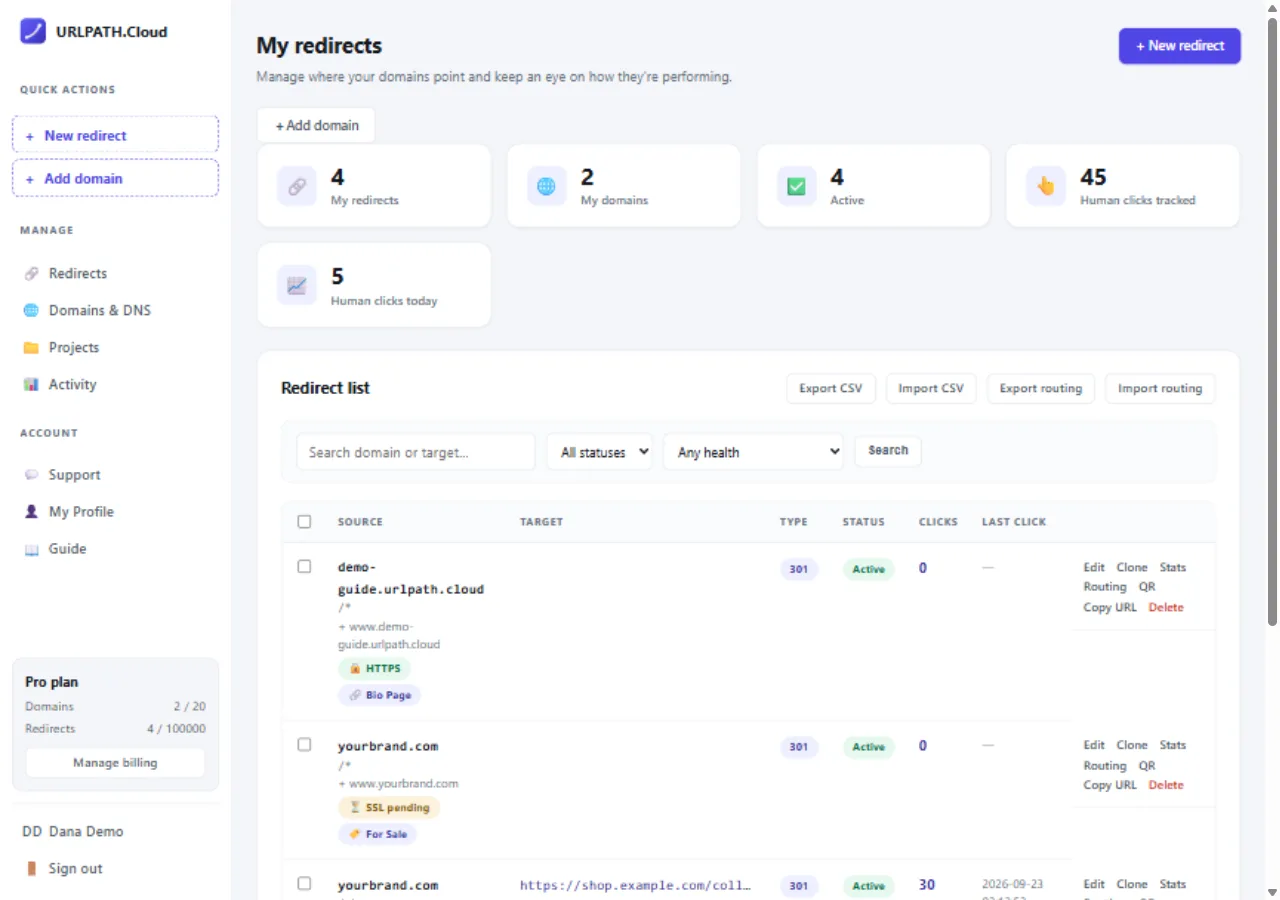Click the Manage billing button
This screenshot has height=900, width=1280.
coord(115,763)
